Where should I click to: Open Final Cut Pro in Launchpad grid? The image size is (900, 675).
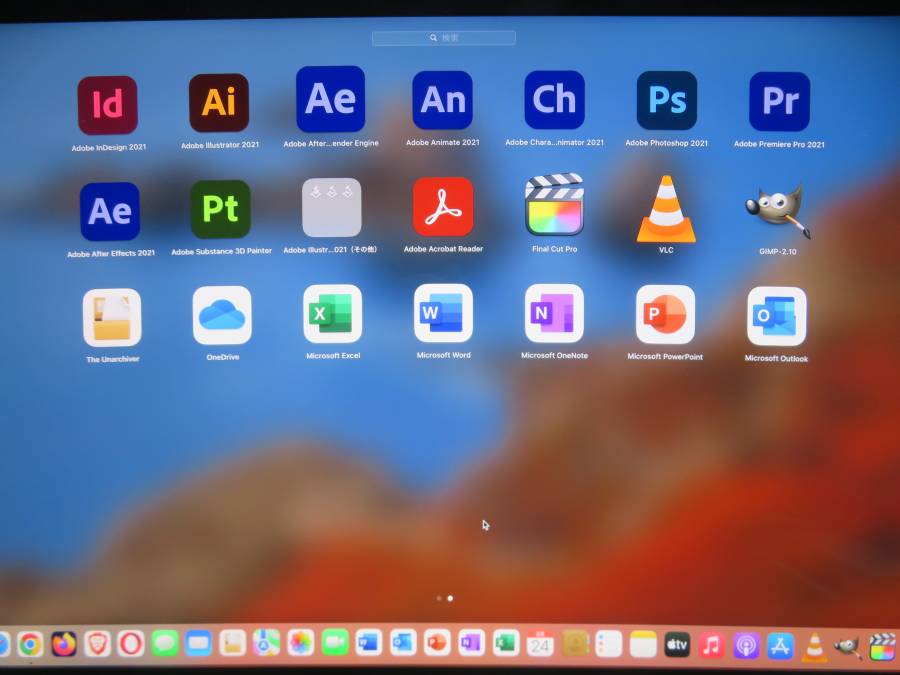554,204
